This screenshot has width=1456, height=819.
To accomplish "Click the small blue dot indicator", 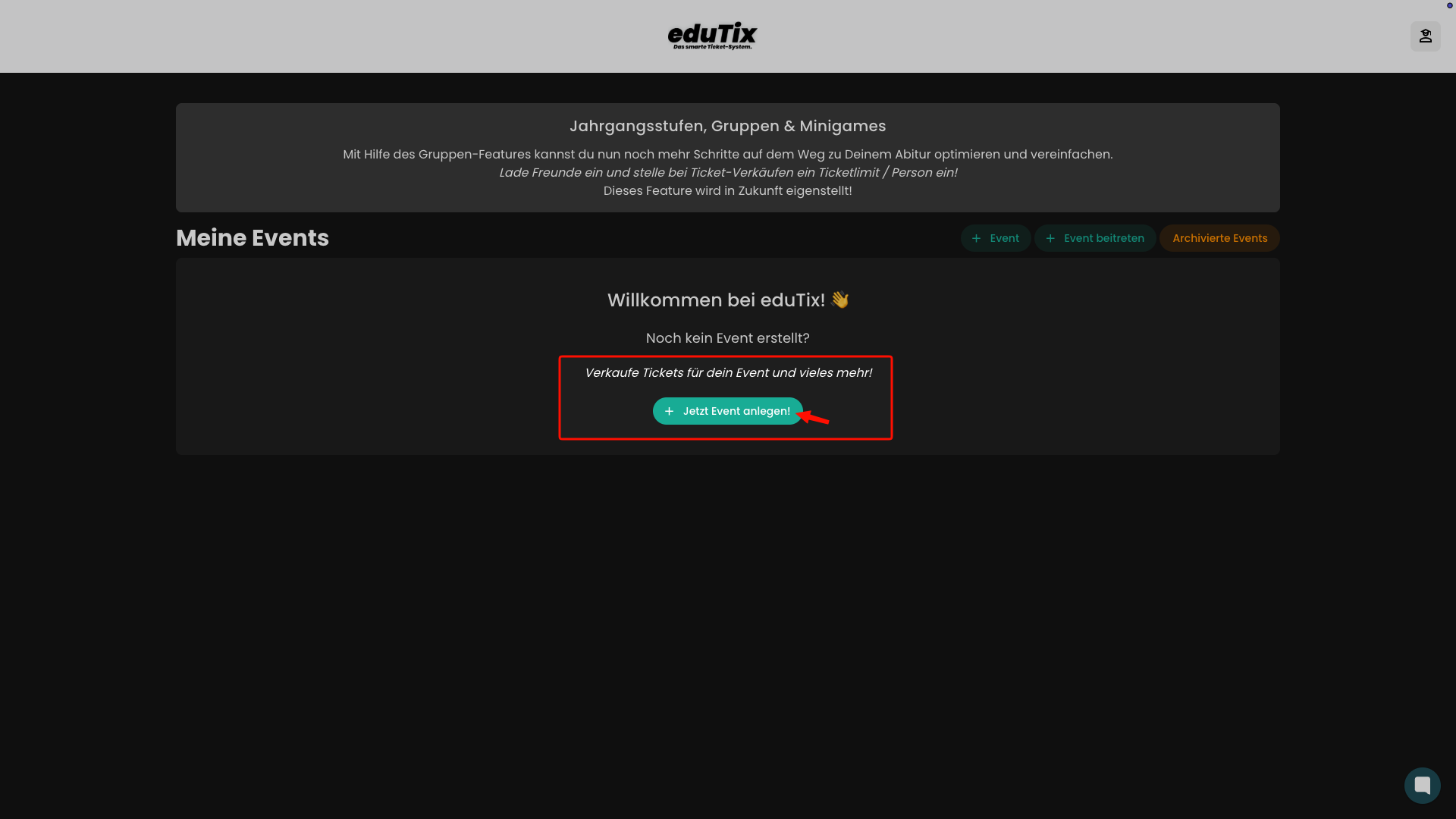I will 1449,5.
